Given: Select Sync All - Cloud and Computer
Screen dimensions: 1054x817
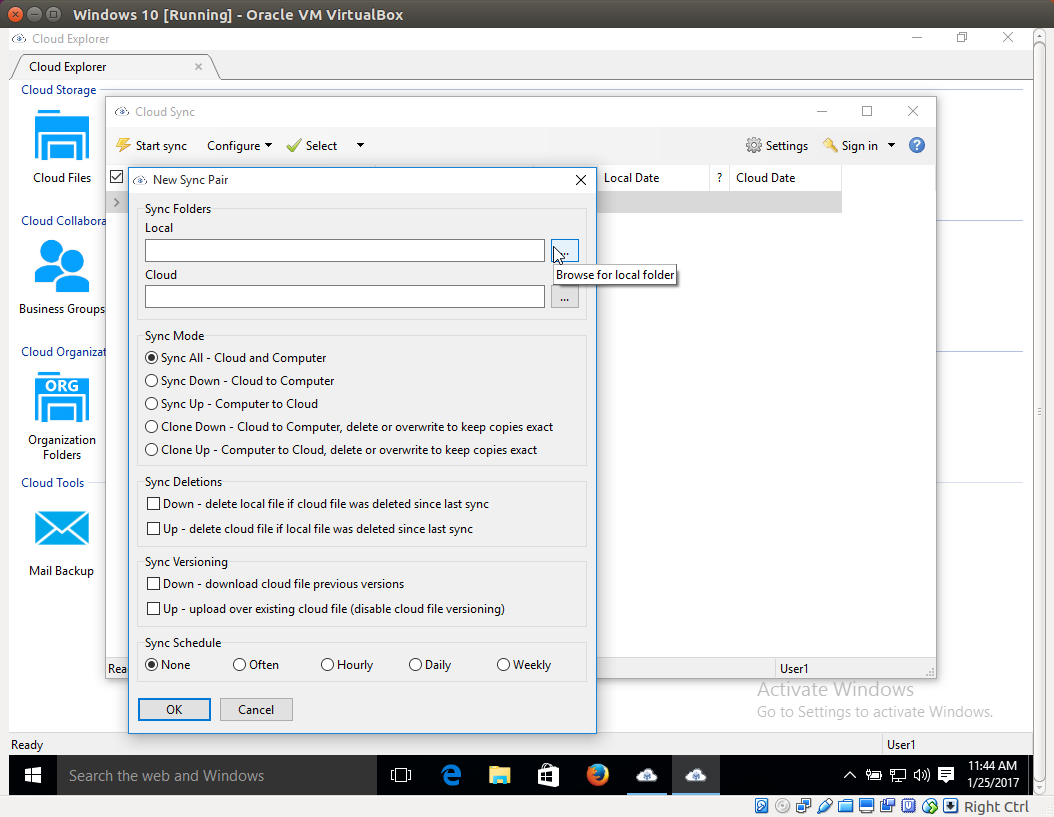Looking at the screenshot, I should (x=152, y=358).
